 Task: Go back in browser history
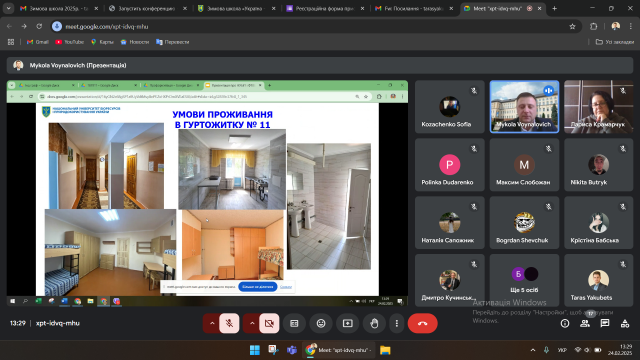(9, 27)
